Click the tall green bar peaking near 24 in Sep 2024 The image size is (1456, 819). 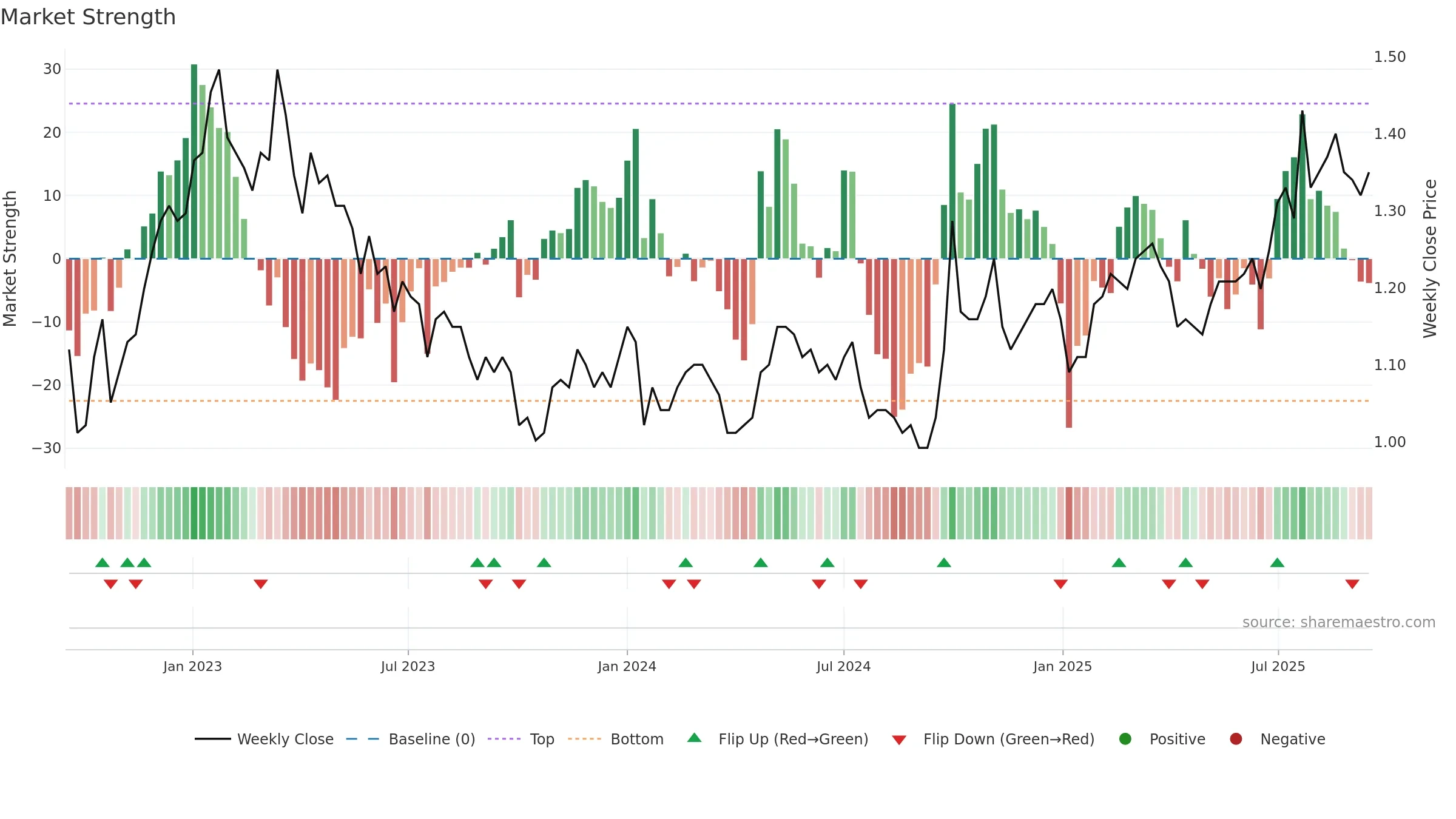click(952, 181)
